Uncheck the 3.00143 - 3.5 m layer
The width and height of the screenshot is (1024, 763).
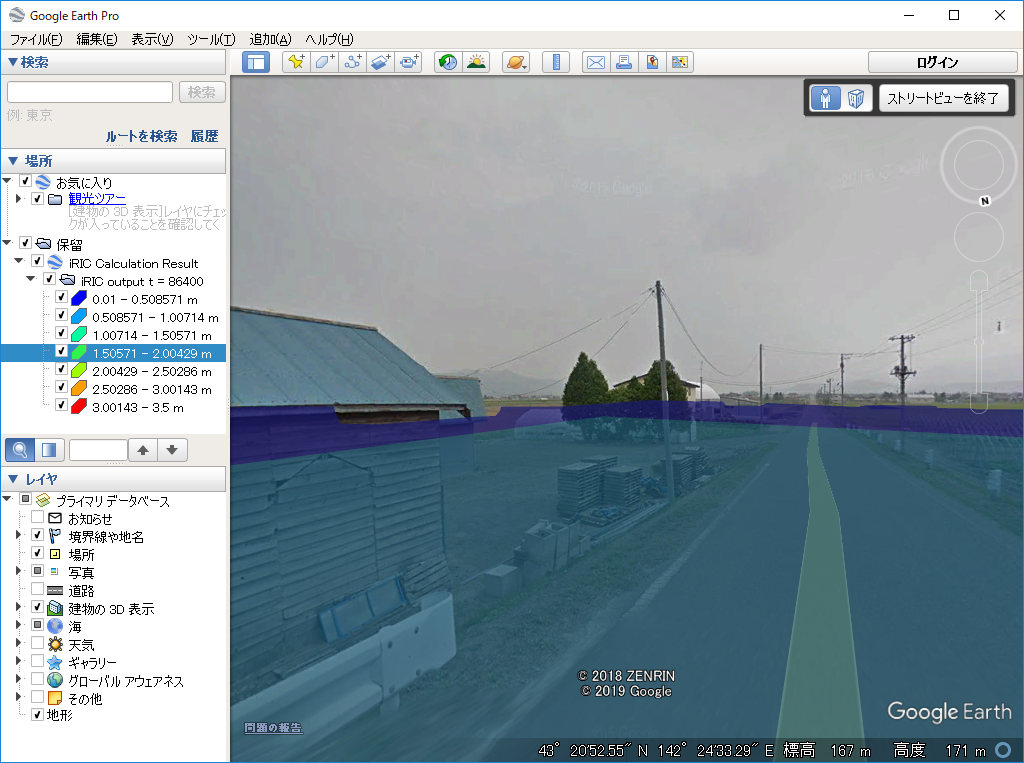pyautogui.click(x=62, y=406)
